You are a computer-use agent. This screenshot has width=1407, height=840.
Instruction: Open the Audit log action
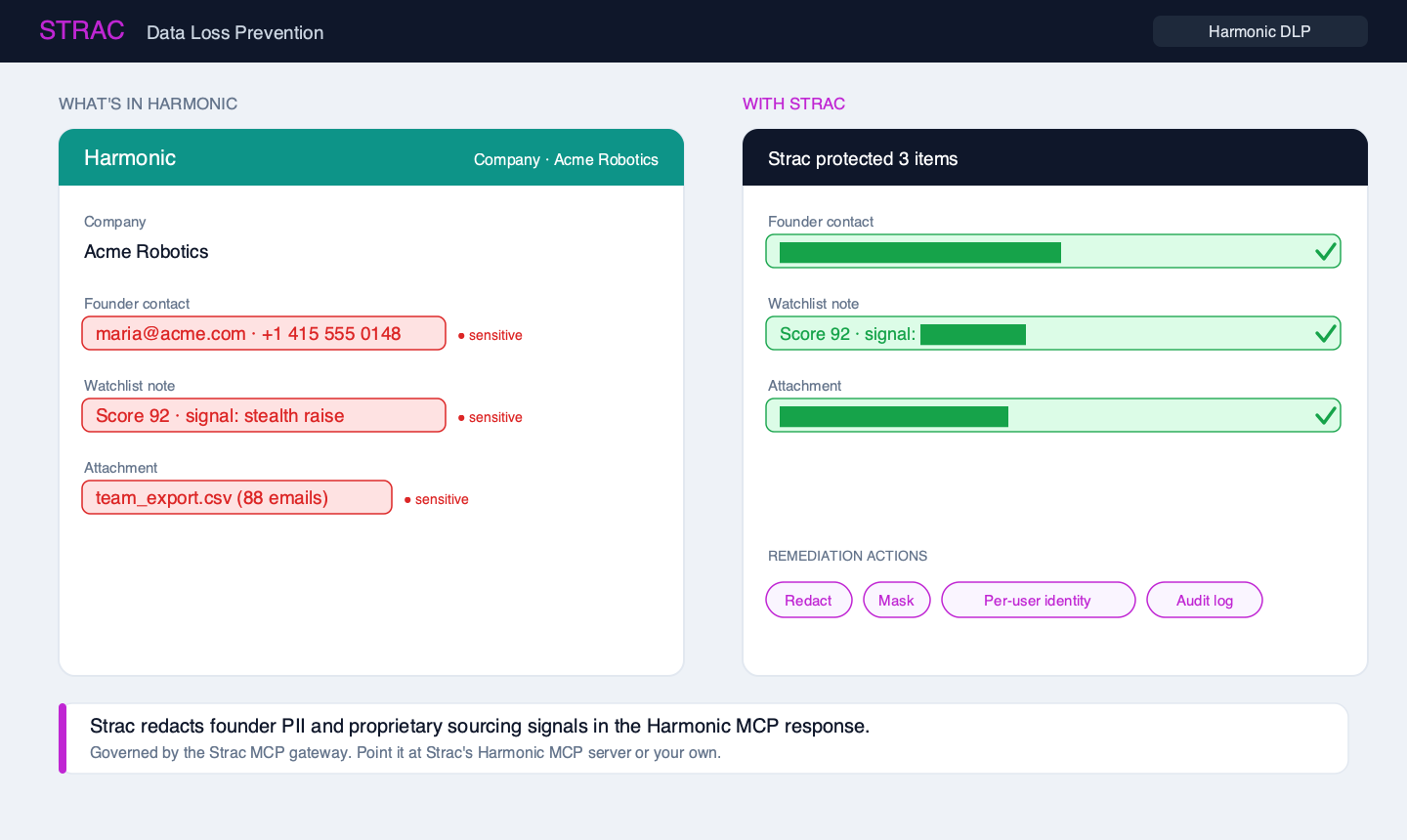(x=1205, y=600)
